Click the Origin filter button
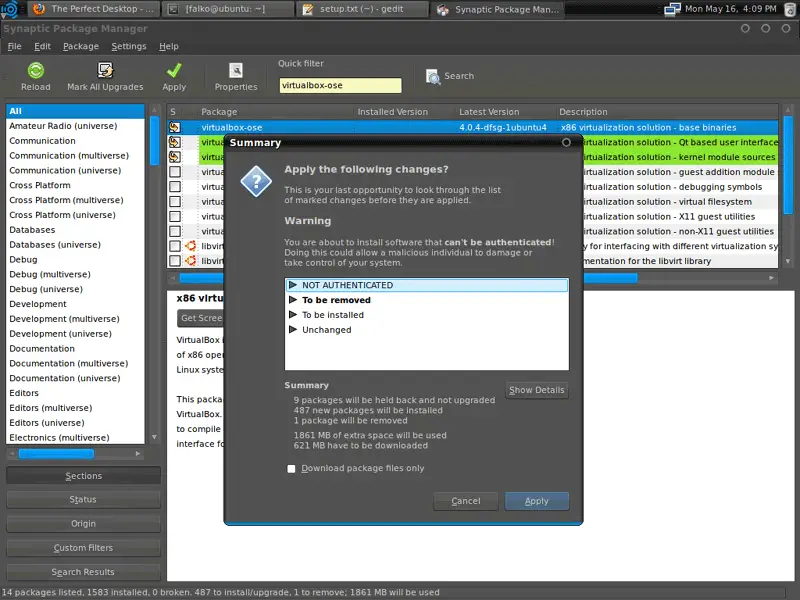The image size is (800, 600). pos(83,523)
